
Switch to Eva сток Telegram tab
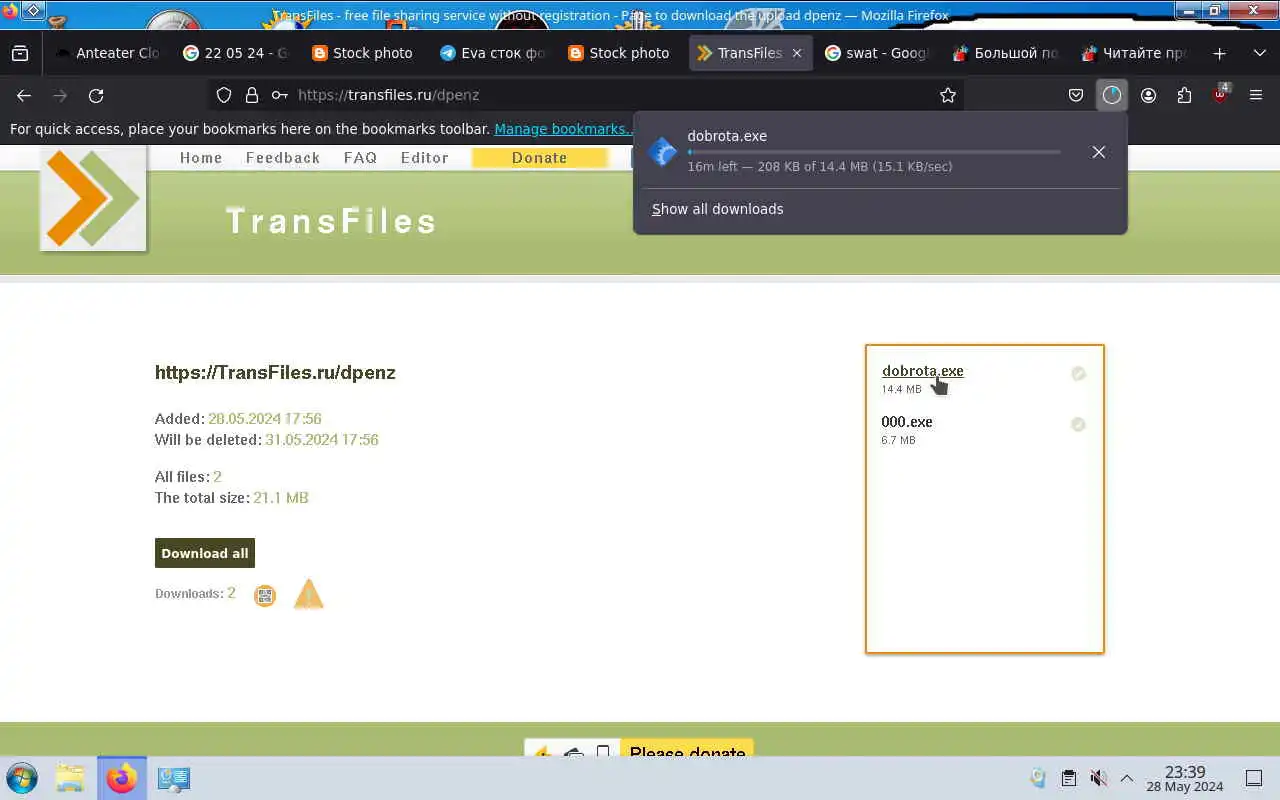492,53
